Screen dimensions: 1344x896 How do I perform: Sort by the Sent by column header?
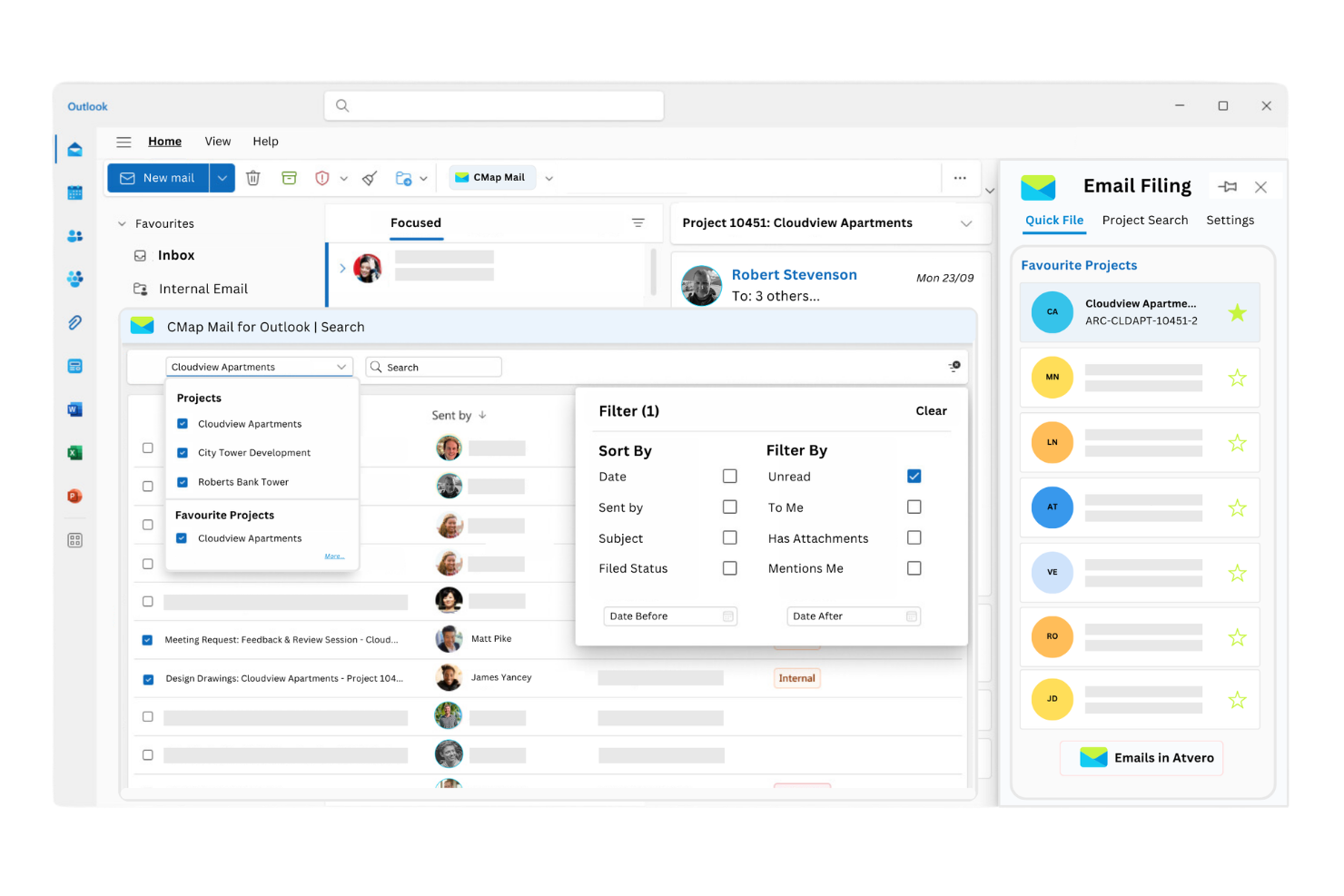coord(459,416)
